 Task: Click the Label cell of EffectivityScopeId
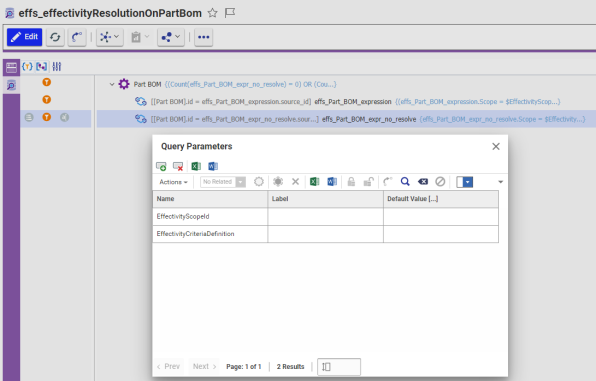[x=326, y=216]
